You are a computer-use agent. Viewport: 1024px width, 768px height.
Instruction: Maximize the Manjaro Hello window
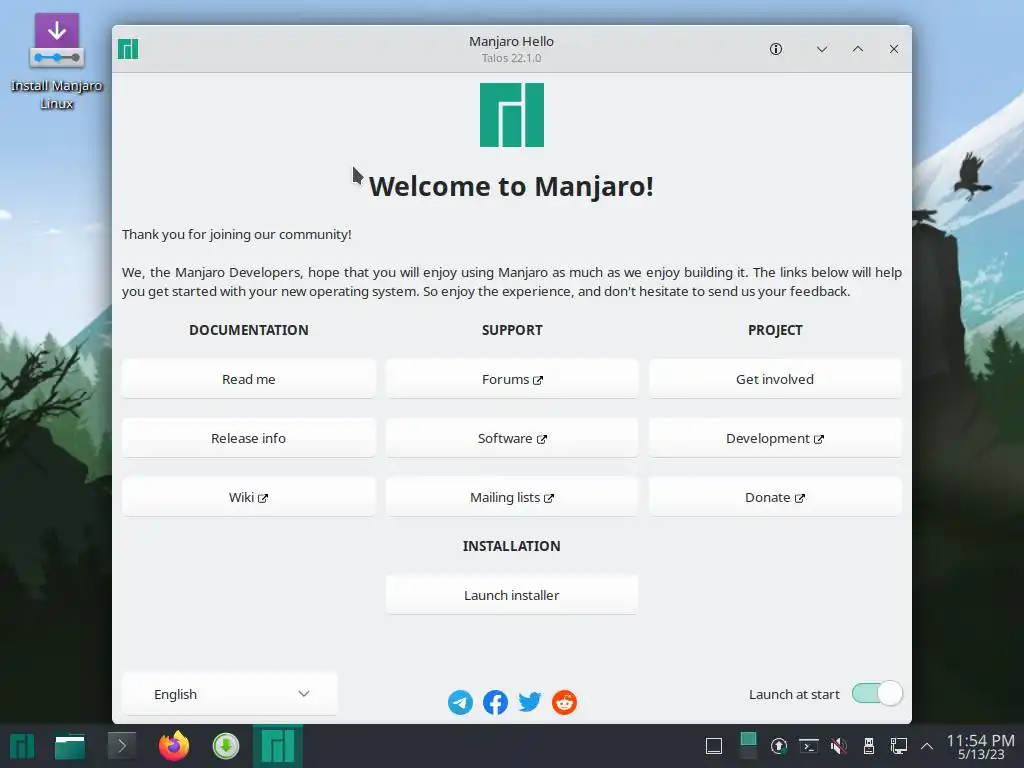pyautogui.click(x=857, y=49)
